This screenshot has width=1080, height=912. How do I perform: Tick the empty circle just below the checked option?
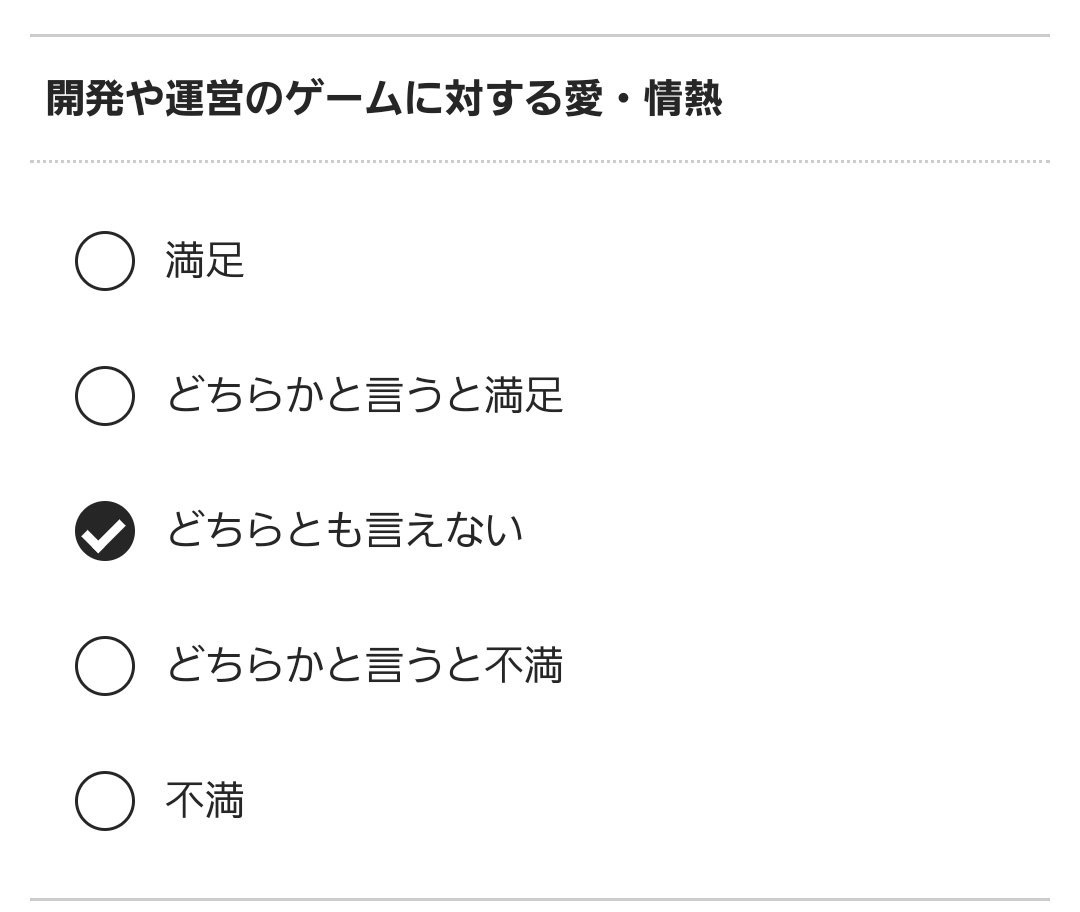(105, 666)
